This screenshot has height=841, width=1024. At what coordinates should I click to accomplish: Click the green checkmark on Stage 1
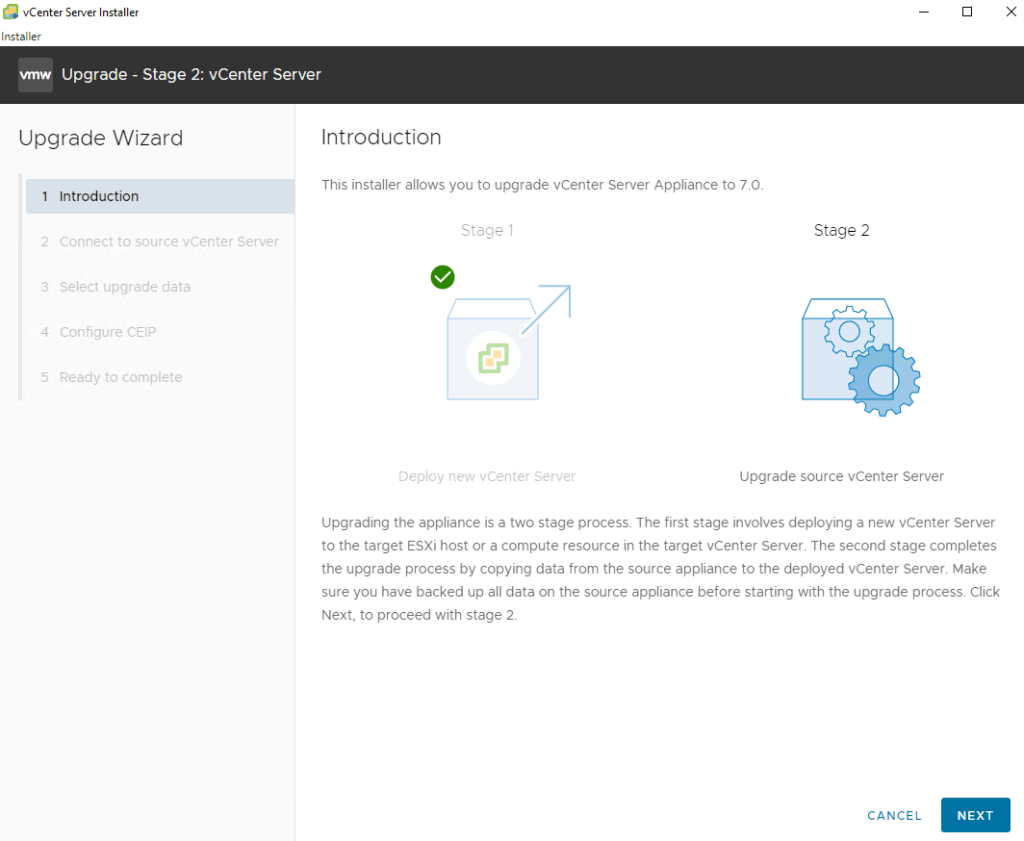point(443,276)
